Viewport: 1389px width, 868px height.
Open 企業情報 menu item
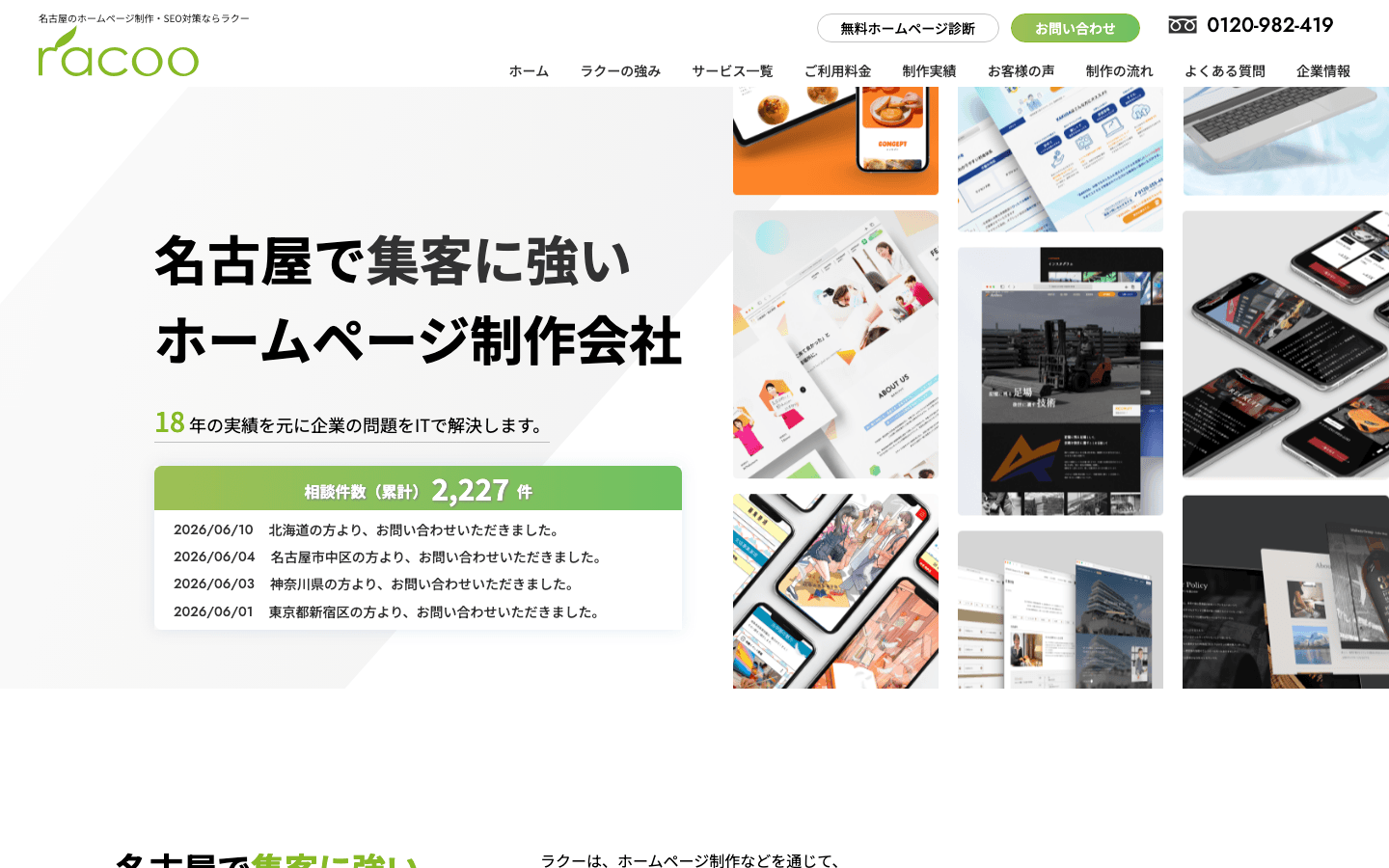coord(1322,70)
